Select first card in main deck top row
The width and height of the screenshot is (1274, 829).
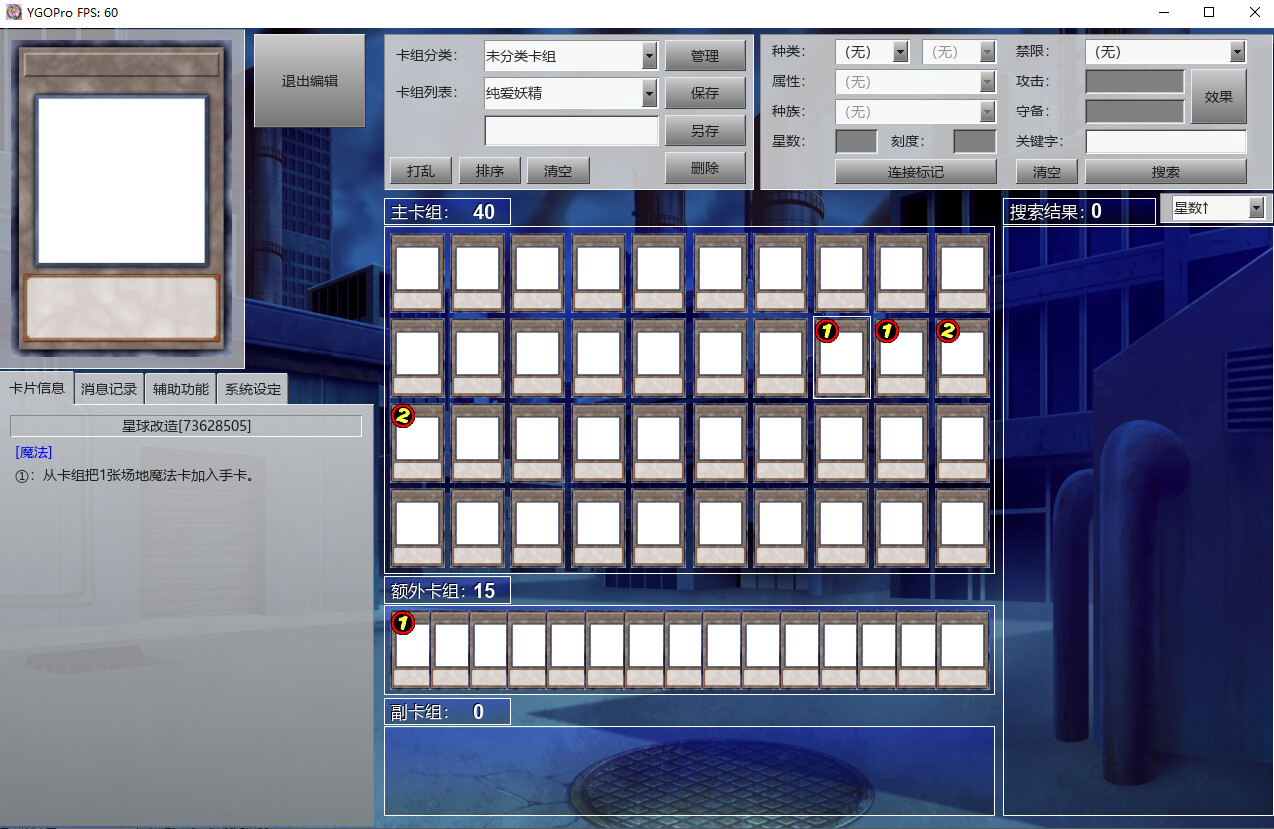point(417,272)
